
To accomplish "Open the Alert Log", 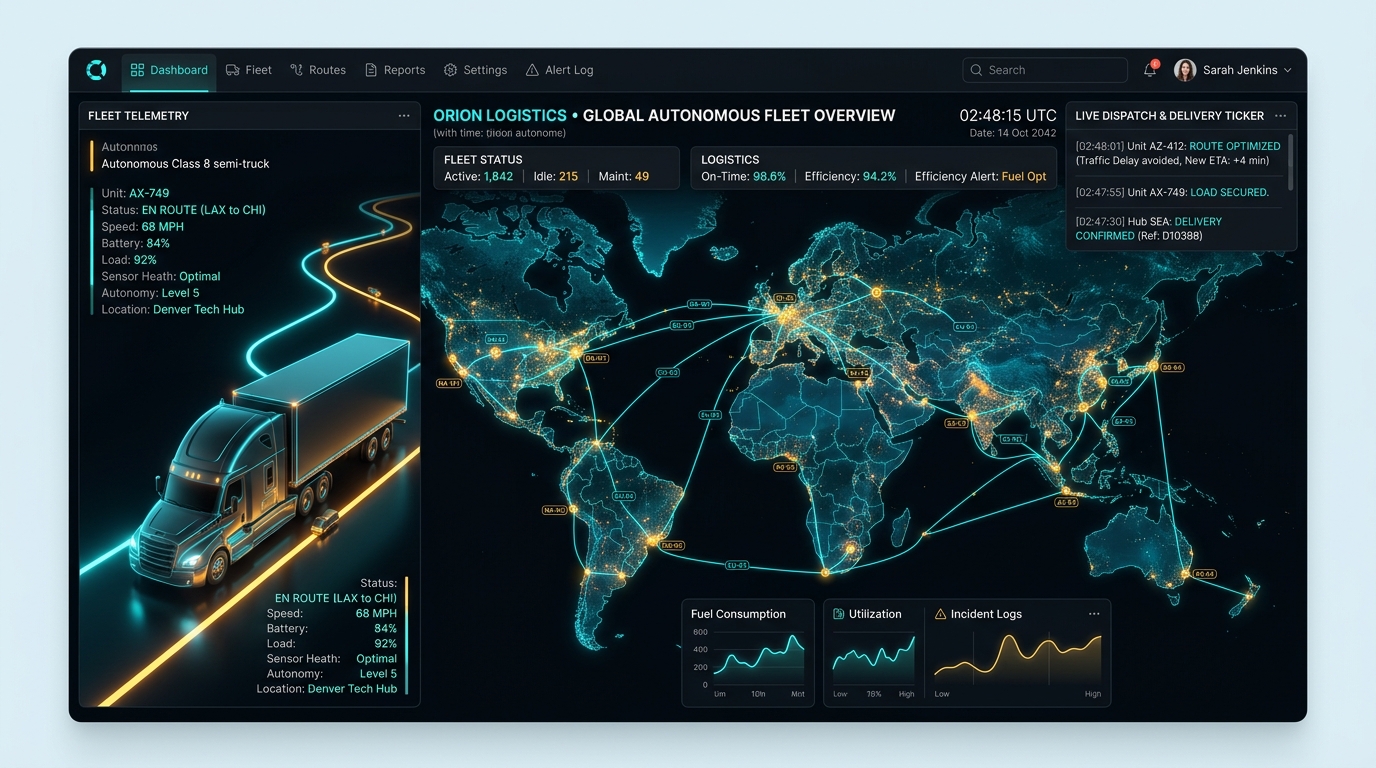I will pos(560,70).
